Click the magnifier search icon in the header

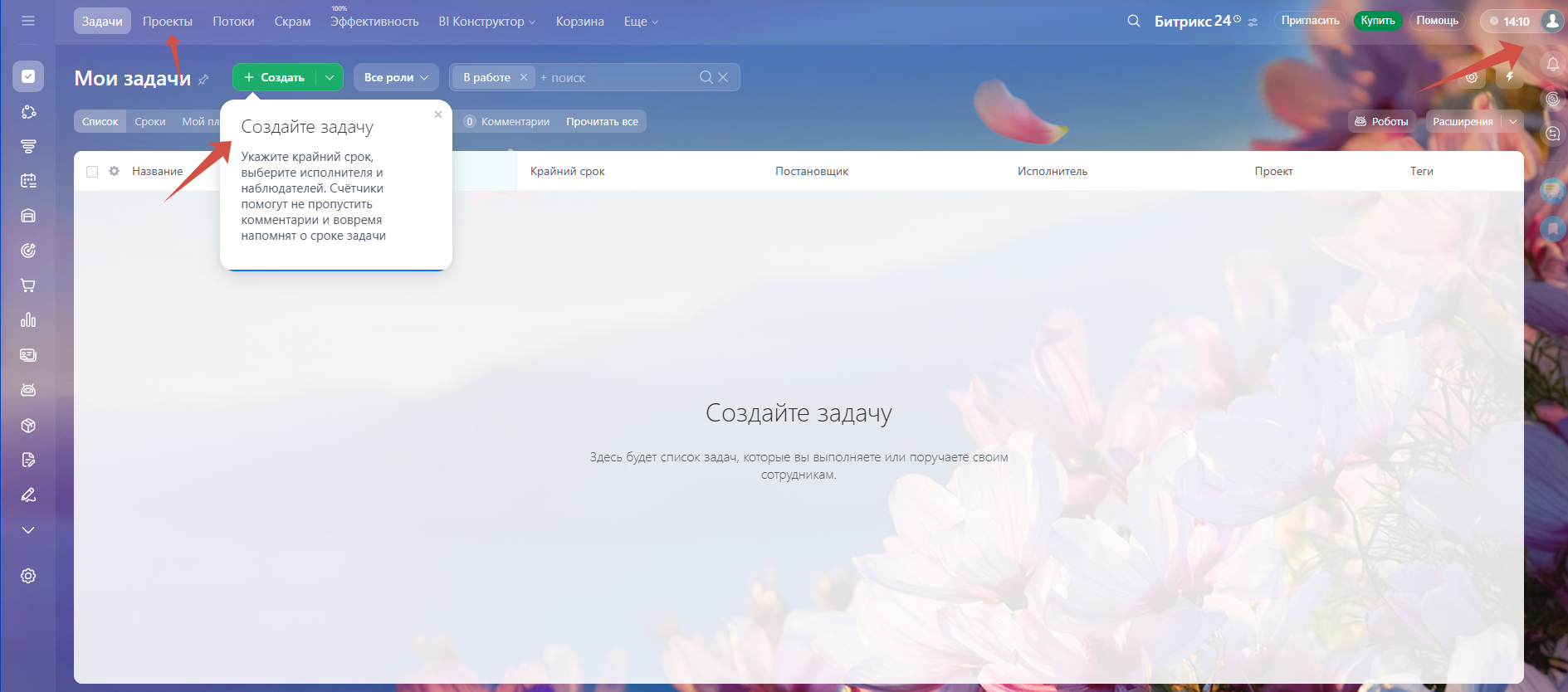point(1133,21)
